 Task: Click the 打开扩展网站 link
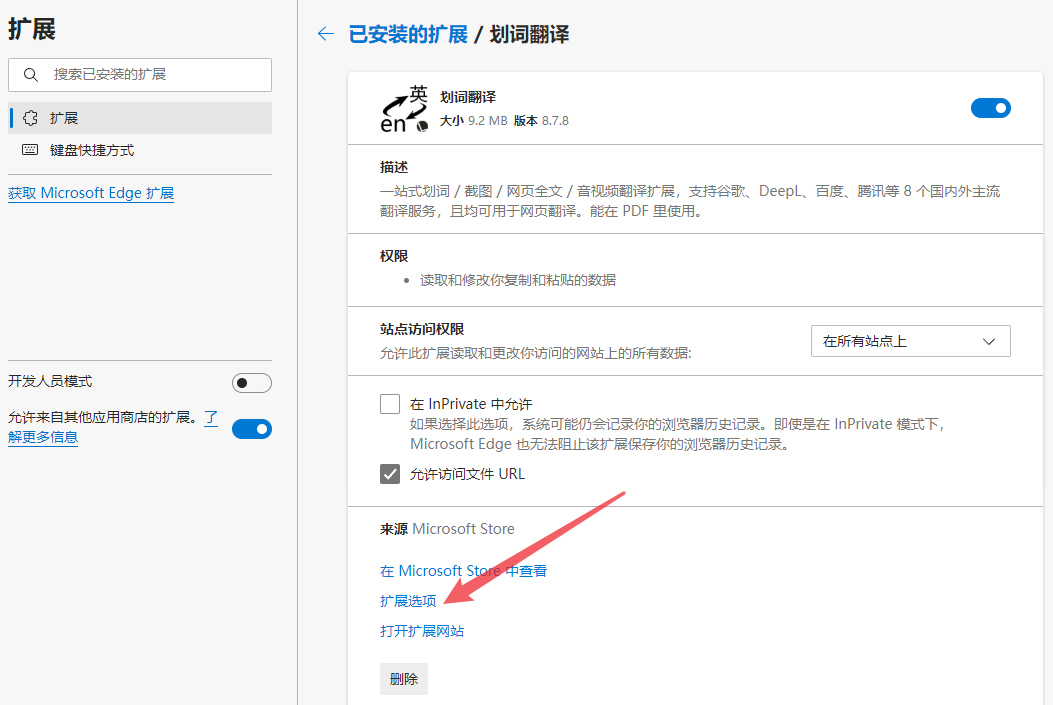tap(422, 631)
